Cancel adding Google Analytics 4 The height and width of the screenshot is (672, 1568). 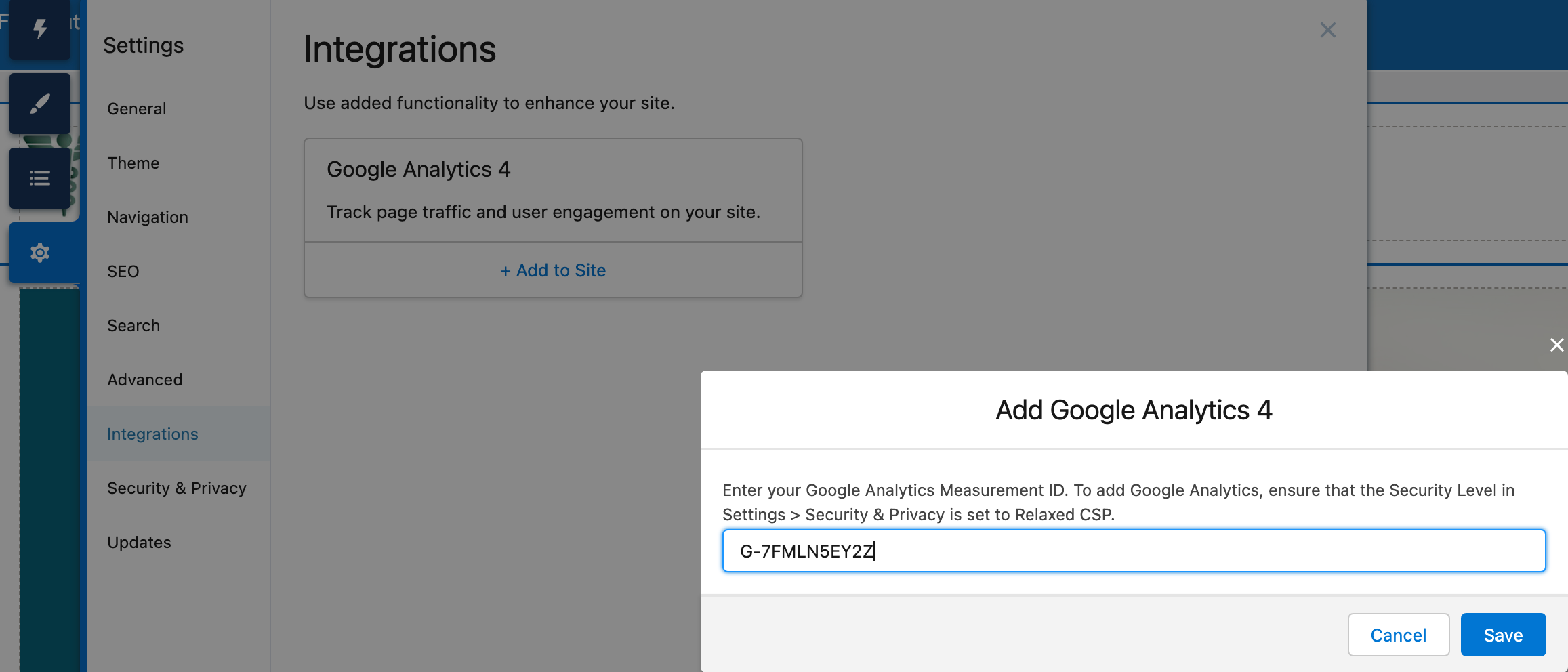pos(1398,635)
